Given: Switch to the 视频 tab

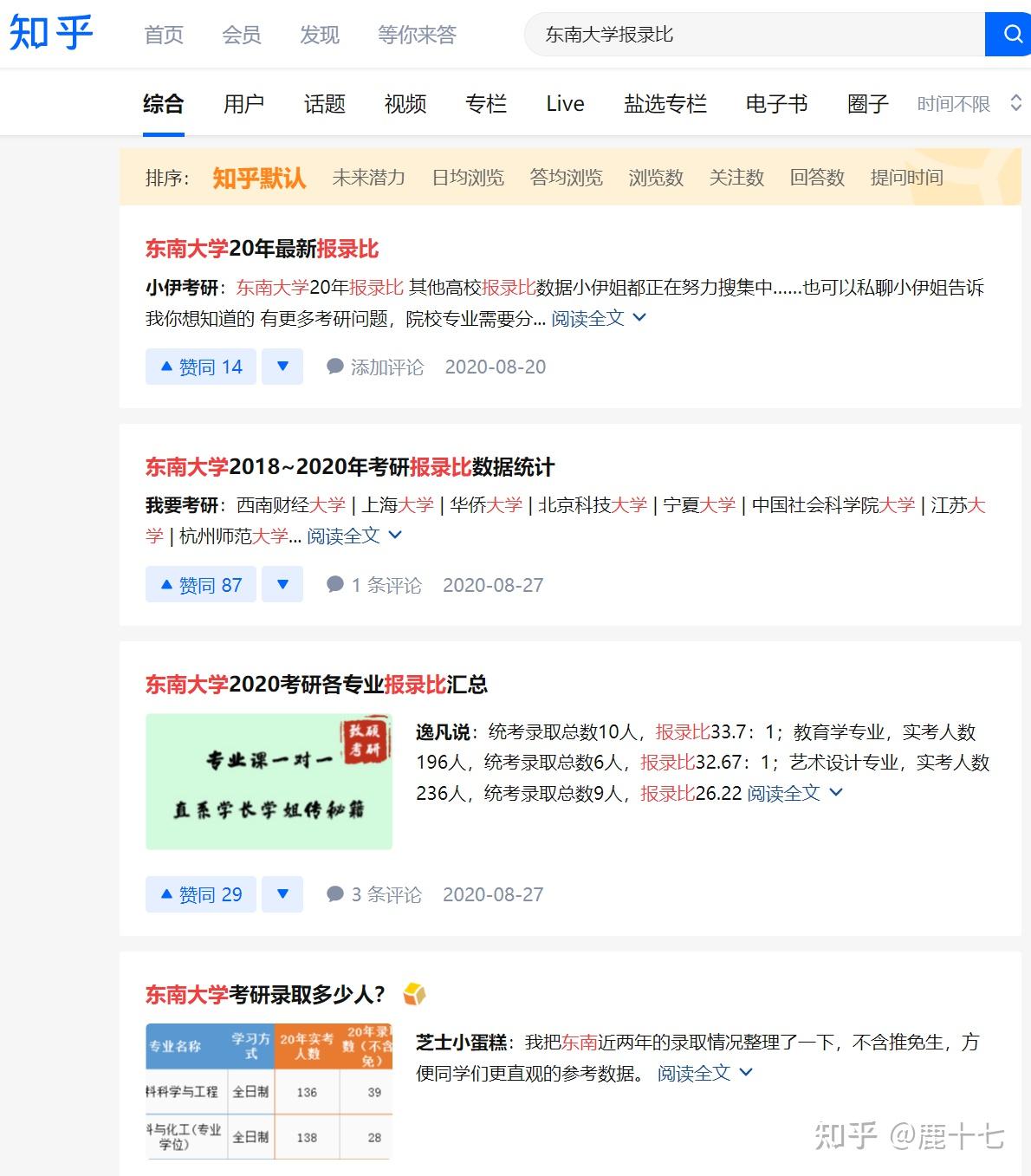Looking at the screenshot, I should tap(405, 104).
